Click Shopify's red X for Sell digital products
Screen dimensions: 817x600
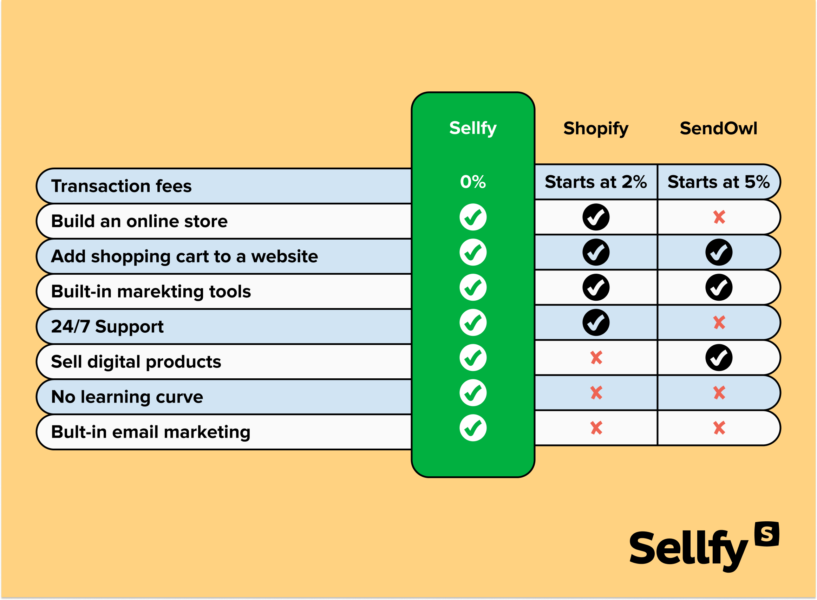click(x=596, y=358)
